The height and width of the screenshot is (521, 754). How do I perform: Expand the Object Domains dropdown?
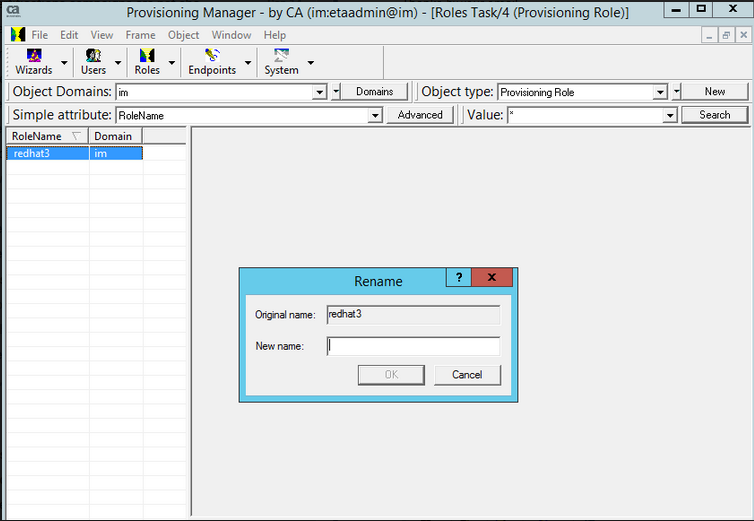[320, 92]
